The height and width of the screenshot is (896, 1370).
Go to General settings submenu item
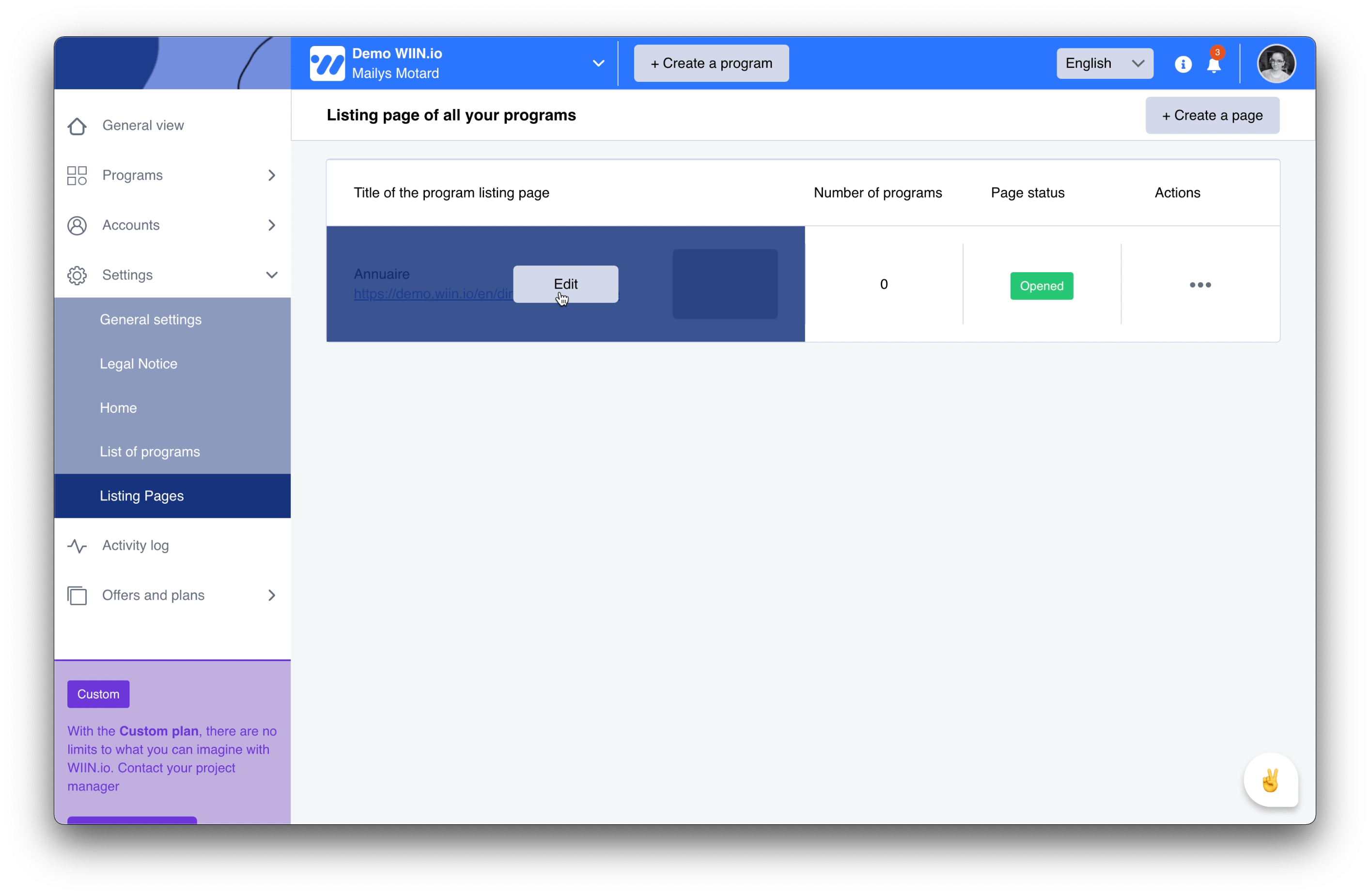tap(150, 319)
